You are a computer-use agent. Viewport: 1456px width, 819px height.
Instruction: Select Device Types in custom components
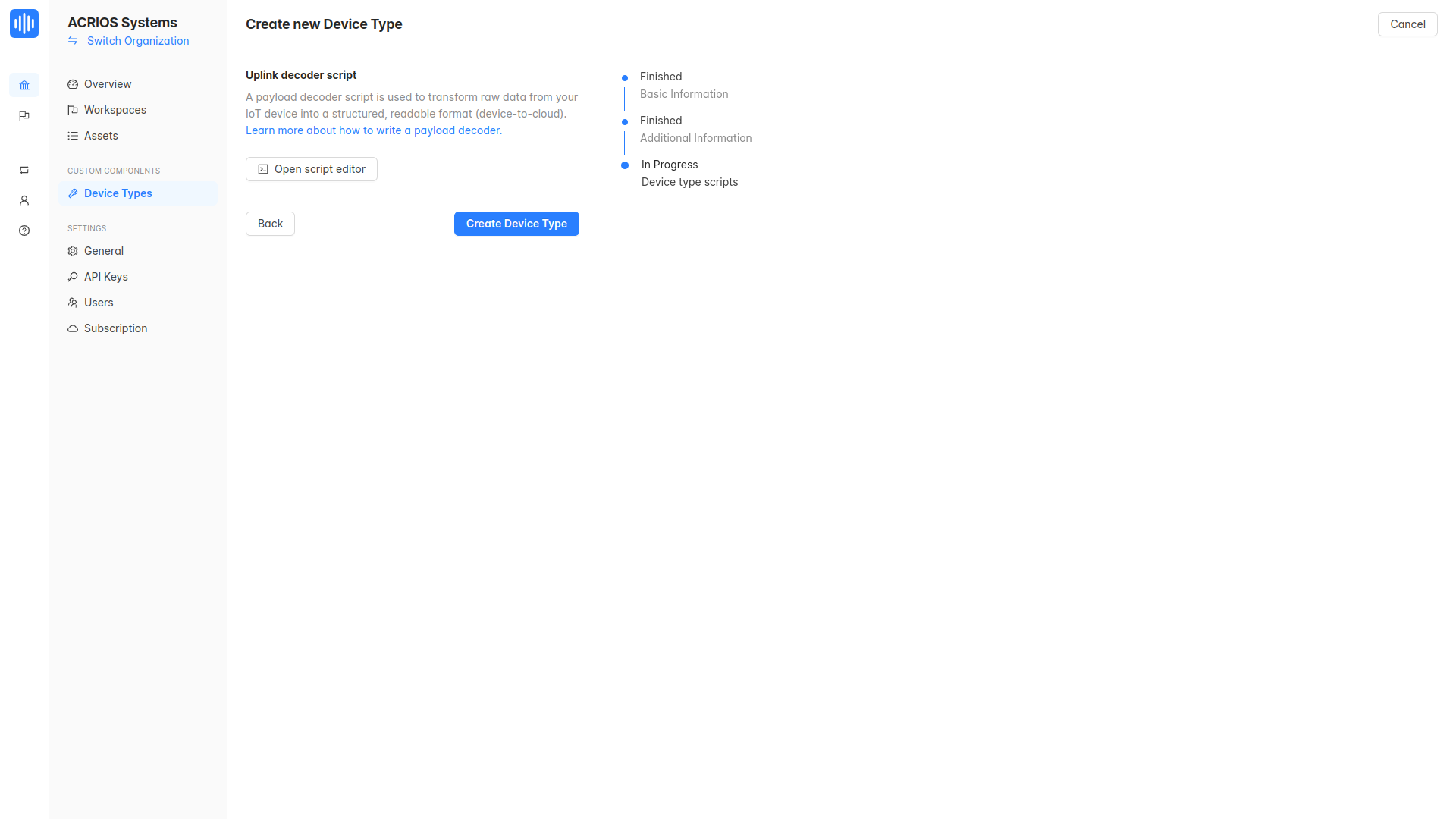pos(118,193)
